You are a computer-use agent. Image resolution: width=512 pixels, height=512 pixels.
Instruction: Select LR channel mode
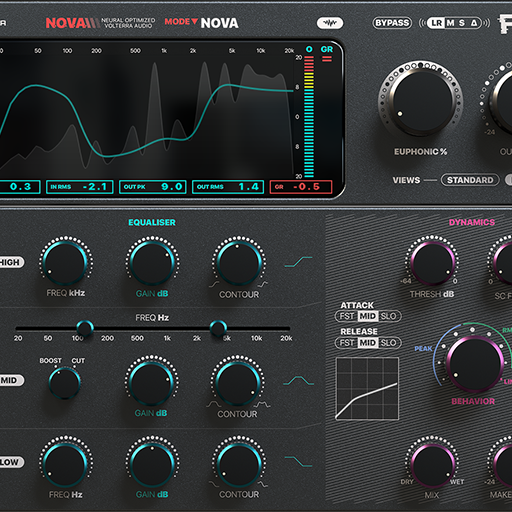point(436,23)
